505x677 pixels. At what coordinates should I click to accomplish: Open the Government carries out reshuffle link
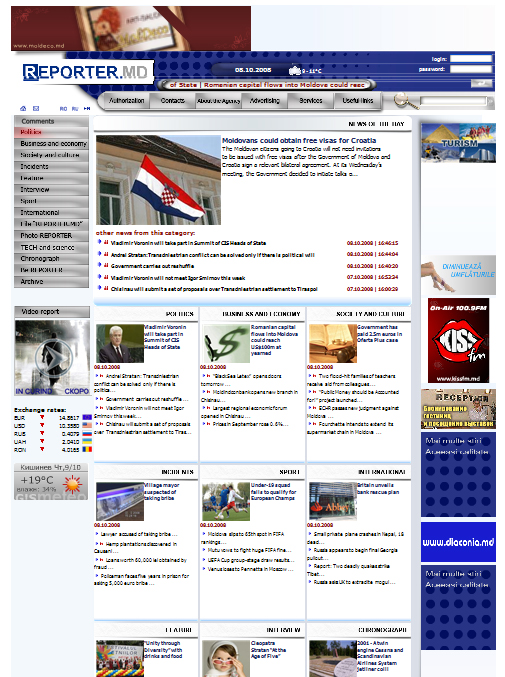pyautogui.click(x=152, y=266)
